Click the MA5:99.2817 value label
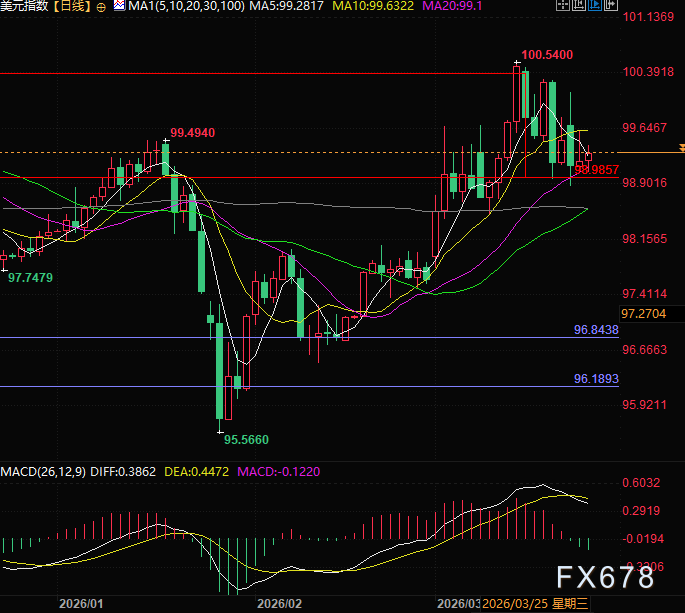The width and height of the screenshot is (685, 613). click(x=287, y=6)
